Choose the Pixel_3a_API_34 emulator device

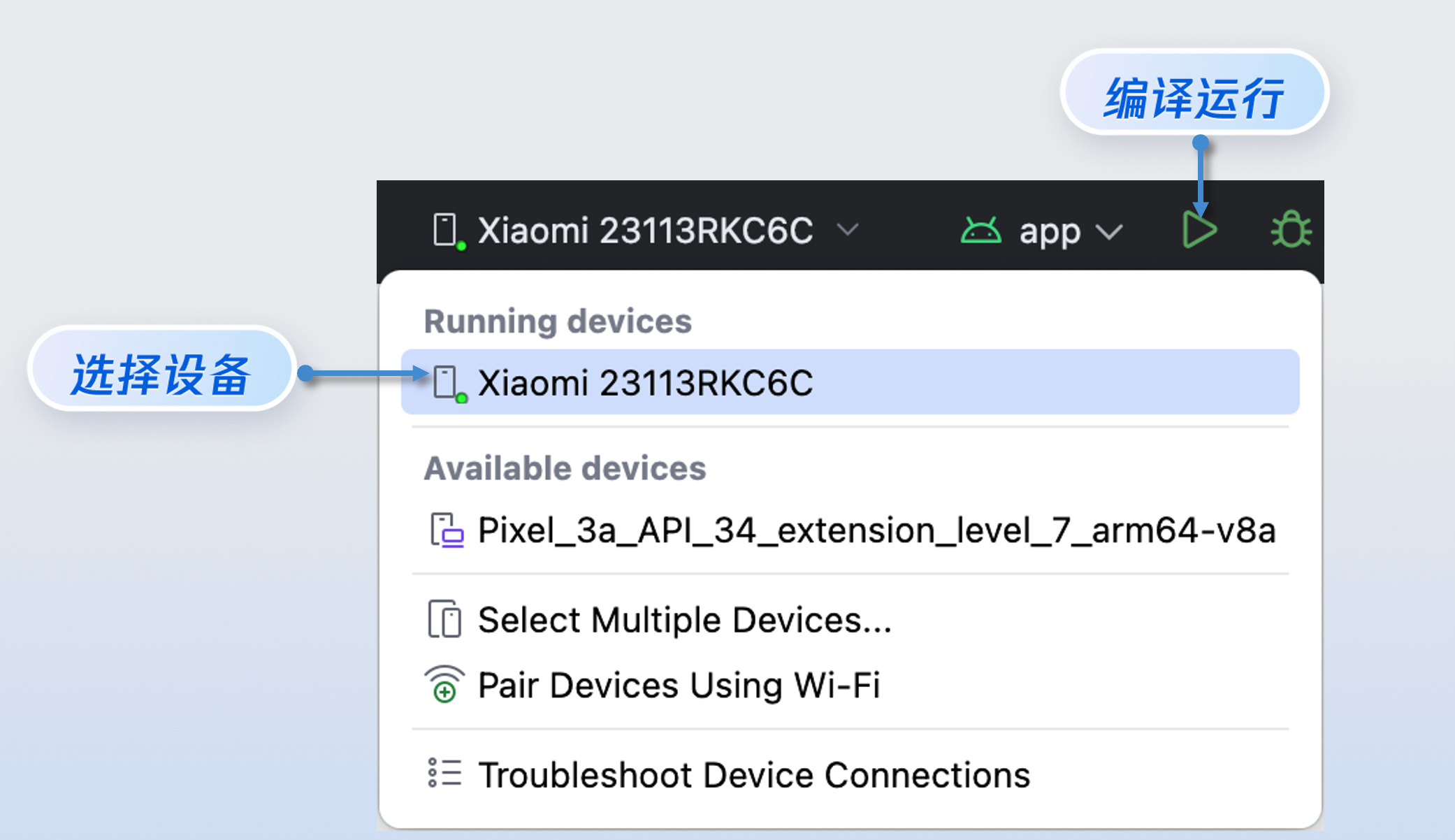[x=876, y=530]
